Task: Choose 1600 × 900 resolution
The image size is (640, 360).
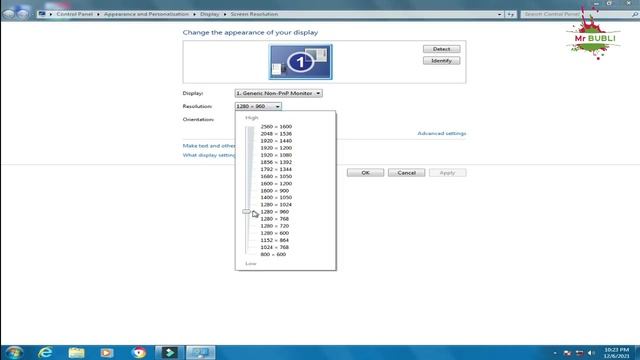Action: click(274, 191)
